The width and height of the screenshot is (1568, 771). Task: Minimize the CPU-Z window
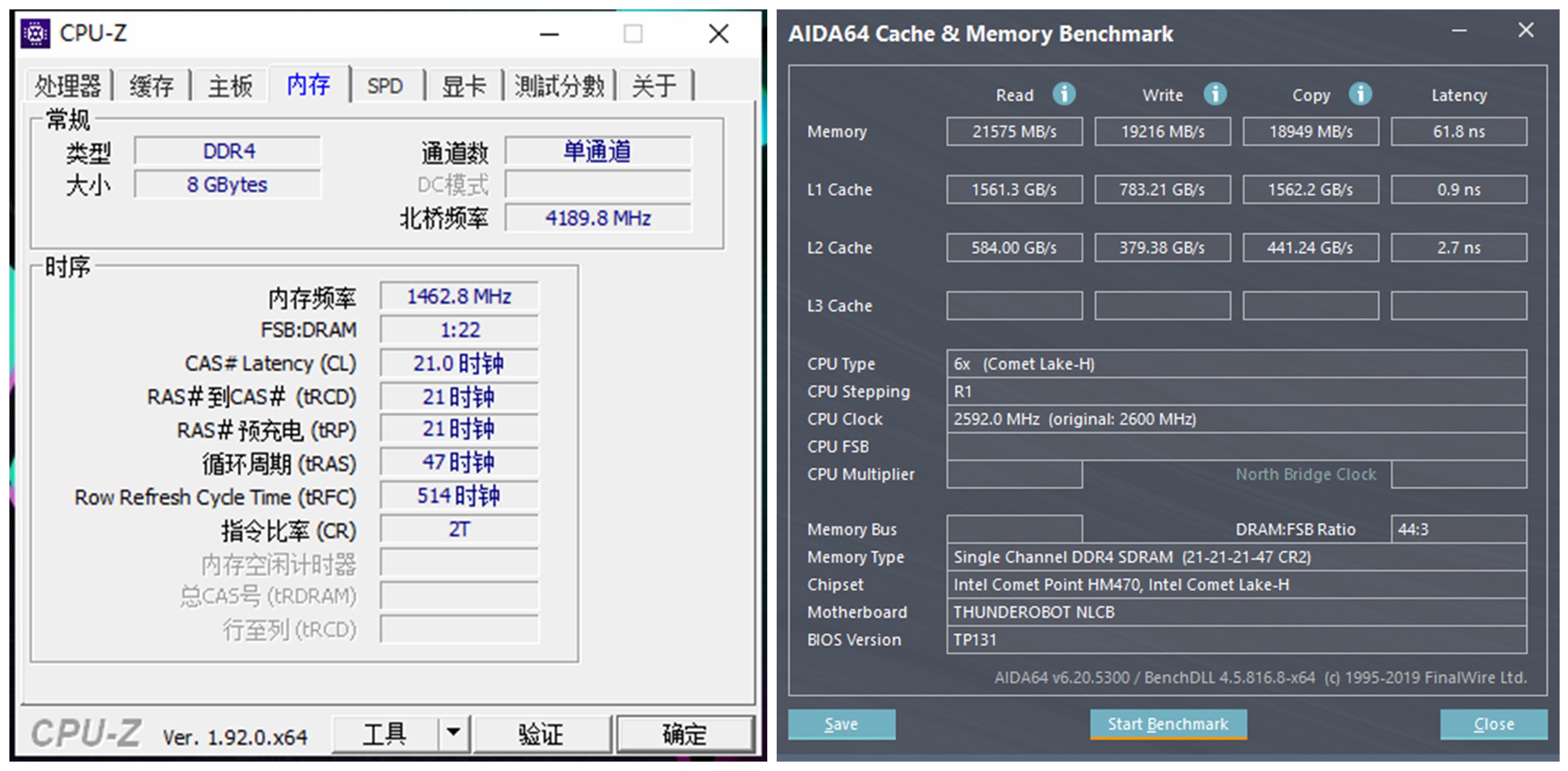click(x=548, y=34)
